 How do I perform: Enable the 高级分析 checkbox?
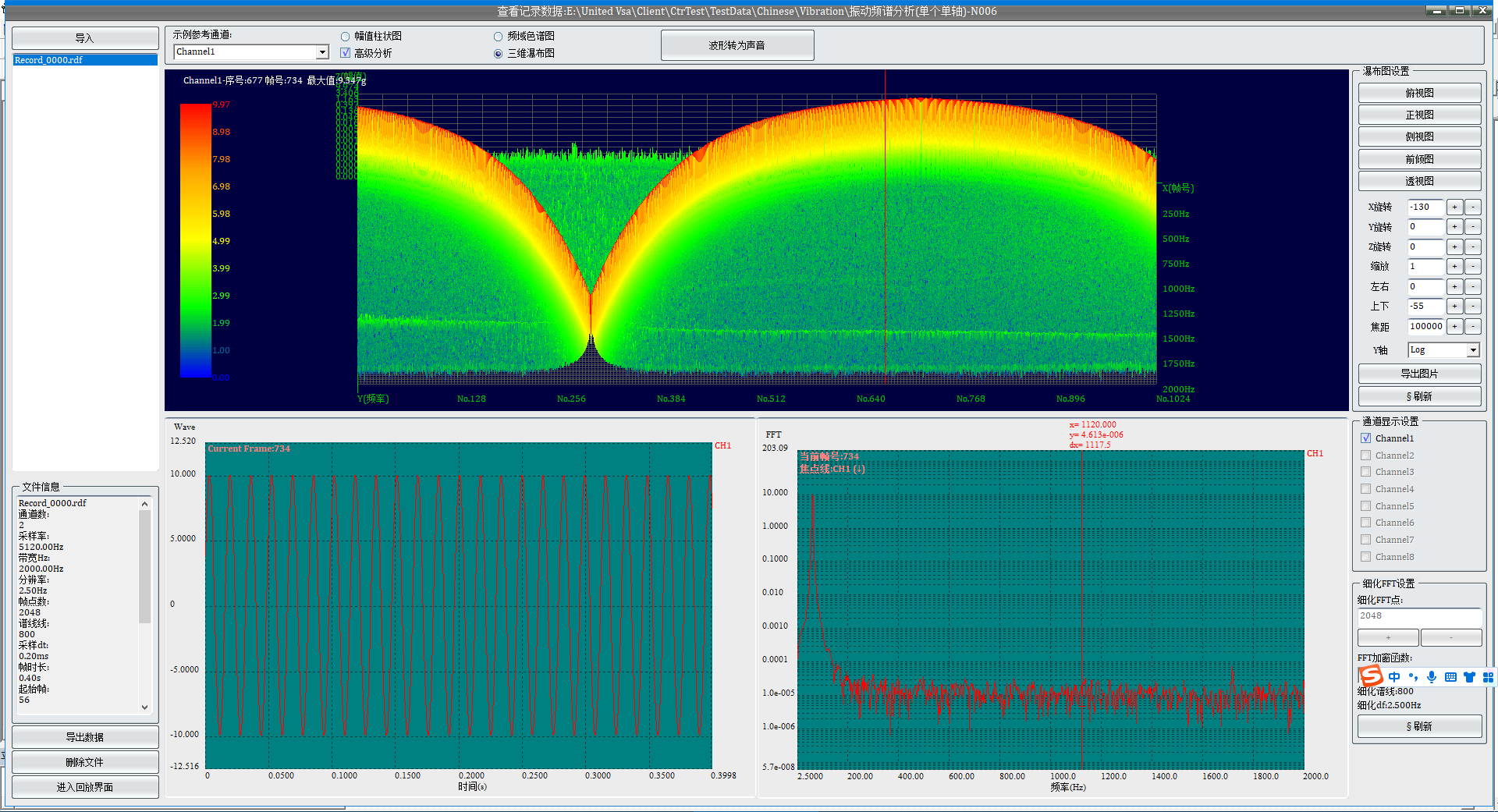pyautogui.click(x=346, y=53)
